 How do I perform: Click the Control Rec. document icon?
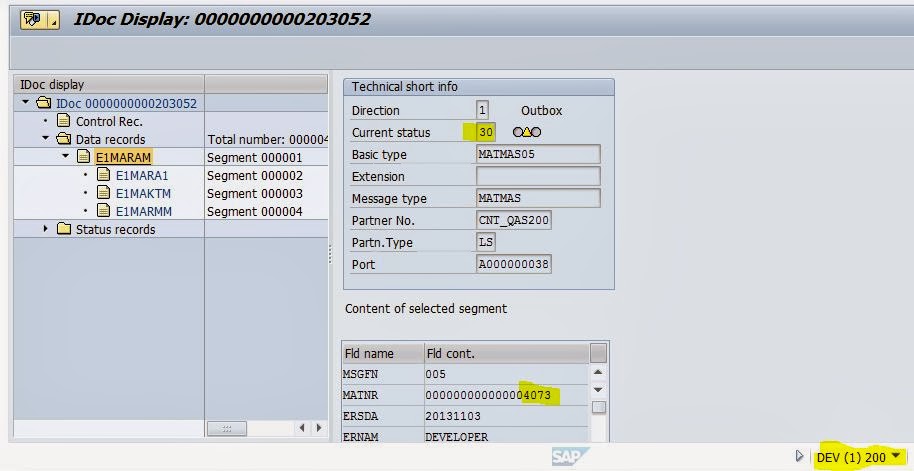click(64, 121)
